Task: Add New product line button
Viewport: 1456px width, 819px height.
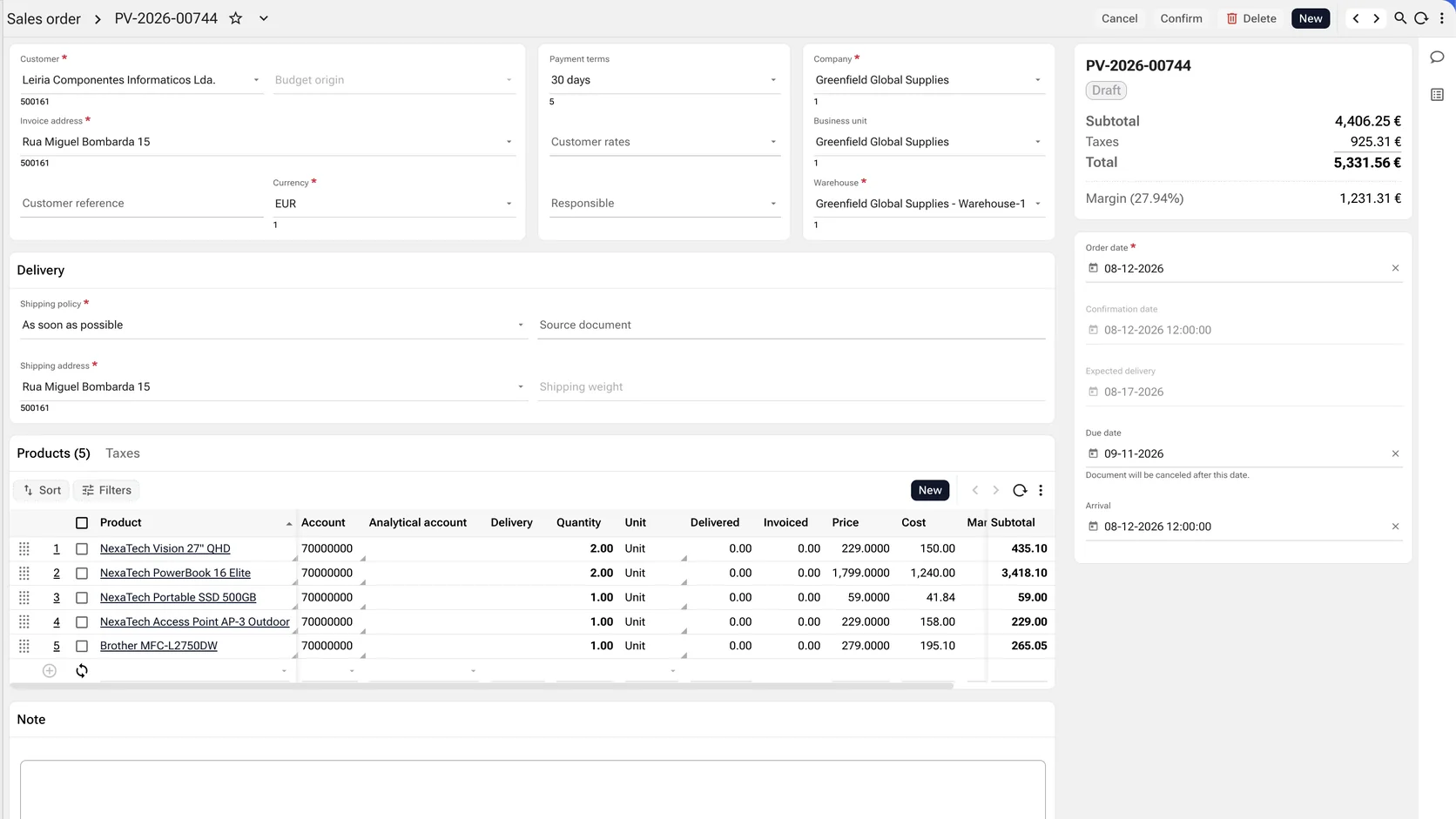Action: pyautogui.click(x=930, y=490)
